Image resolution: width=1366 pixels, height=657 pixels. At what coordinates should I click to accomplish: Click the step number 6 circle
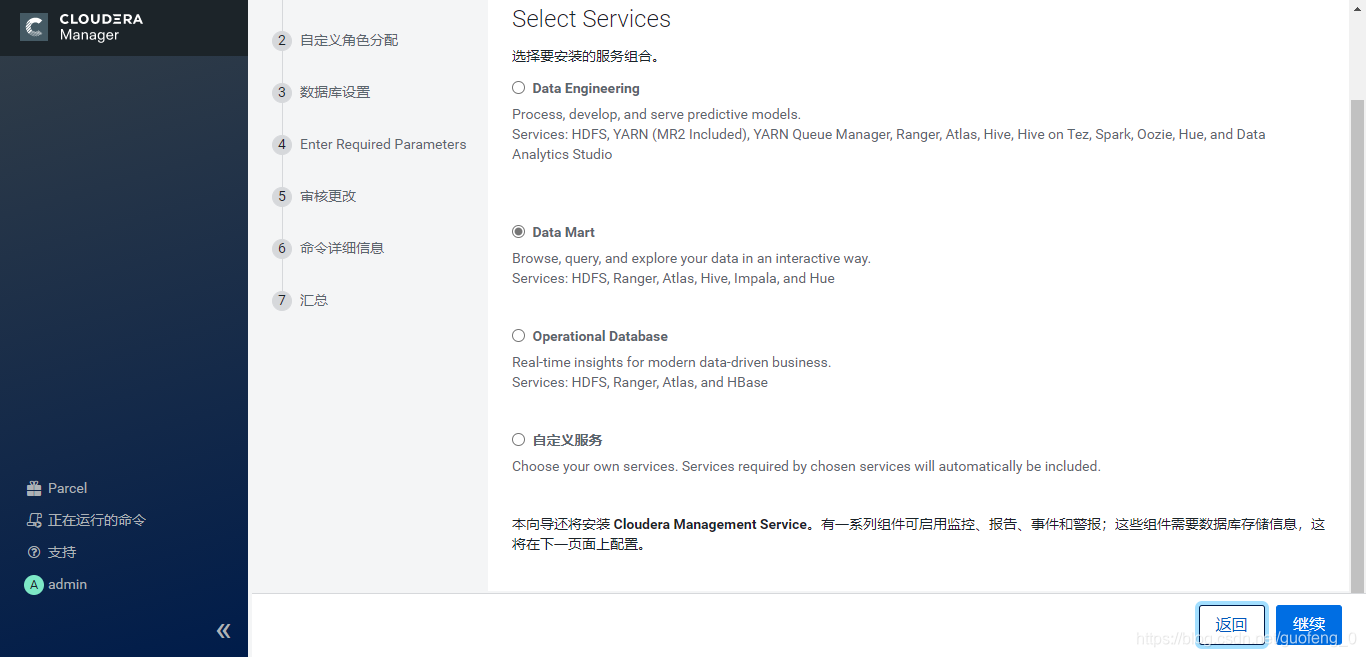click(x=282, y=249)
